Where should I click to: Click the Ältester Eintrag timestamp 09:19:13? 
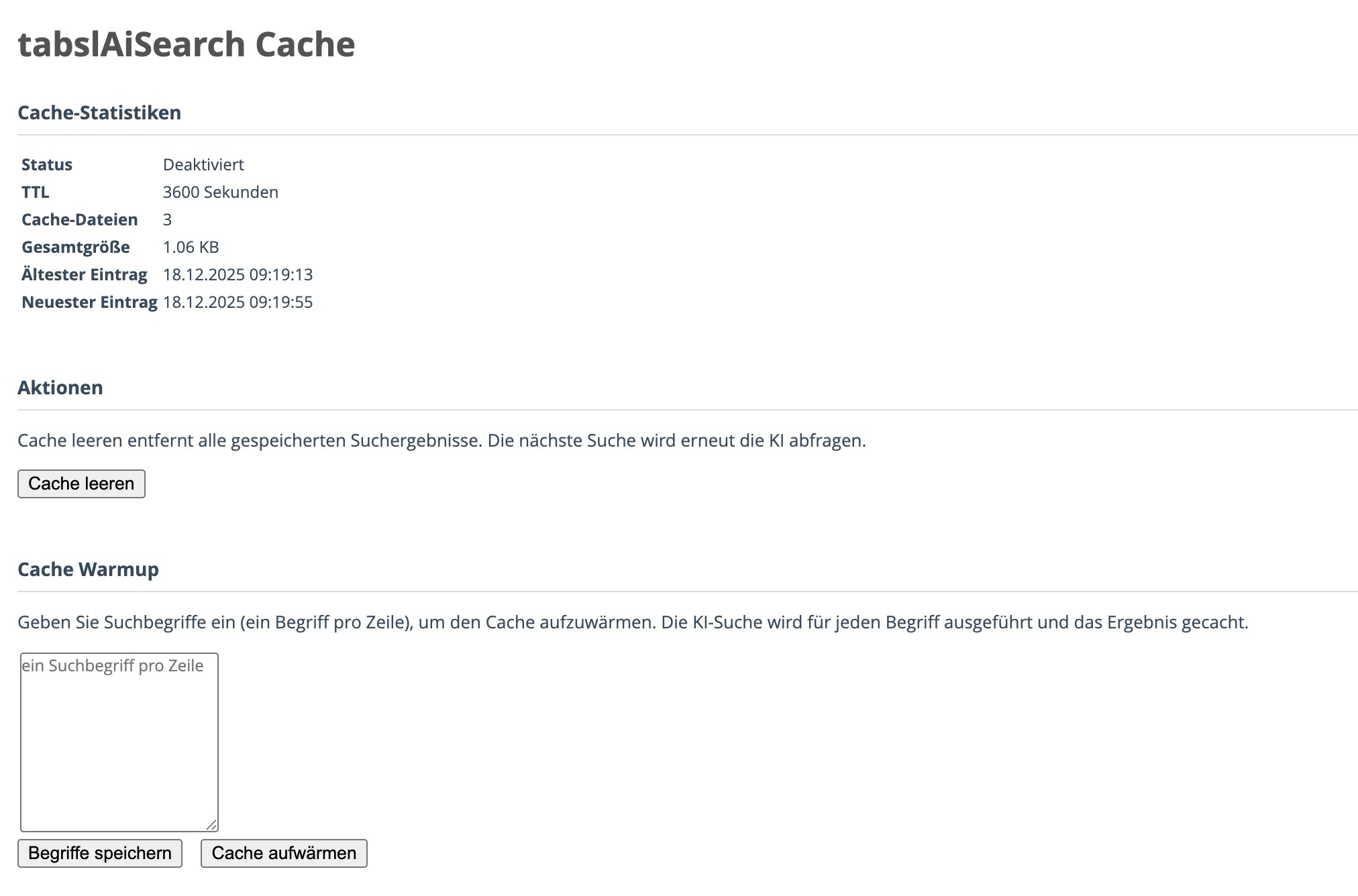point(238,275)
